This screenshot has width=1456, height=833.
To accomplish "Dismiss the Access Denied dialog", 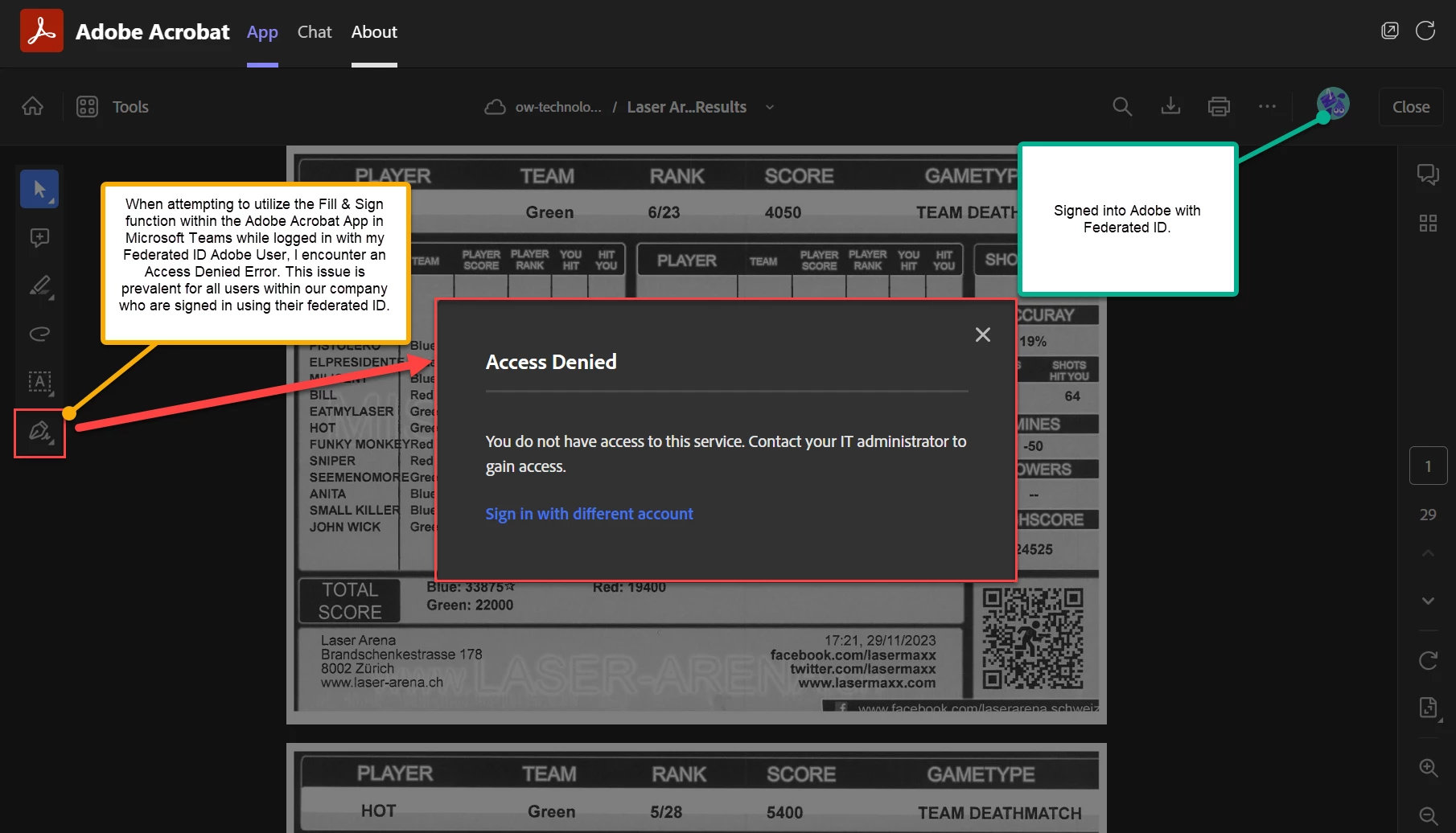I will [x=982, y=334].
